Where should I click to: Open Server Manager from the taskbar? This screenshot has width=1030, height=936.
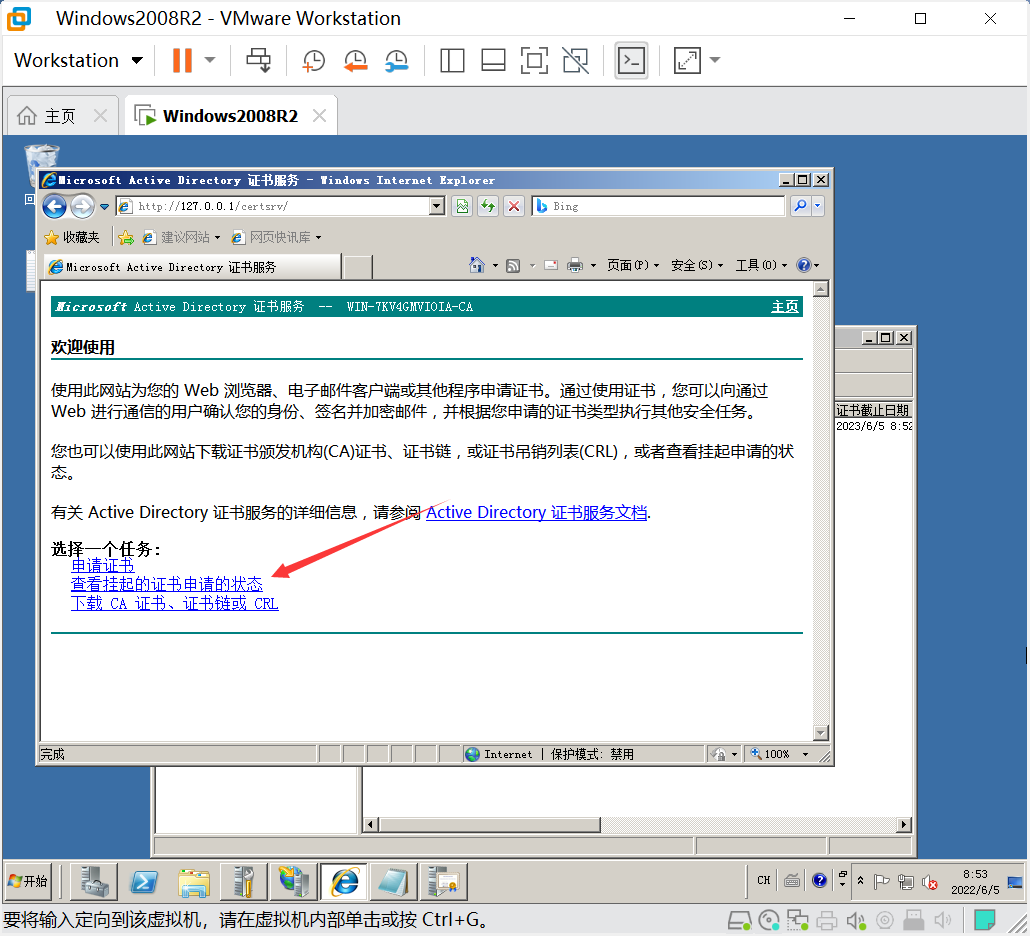(95, 881)
